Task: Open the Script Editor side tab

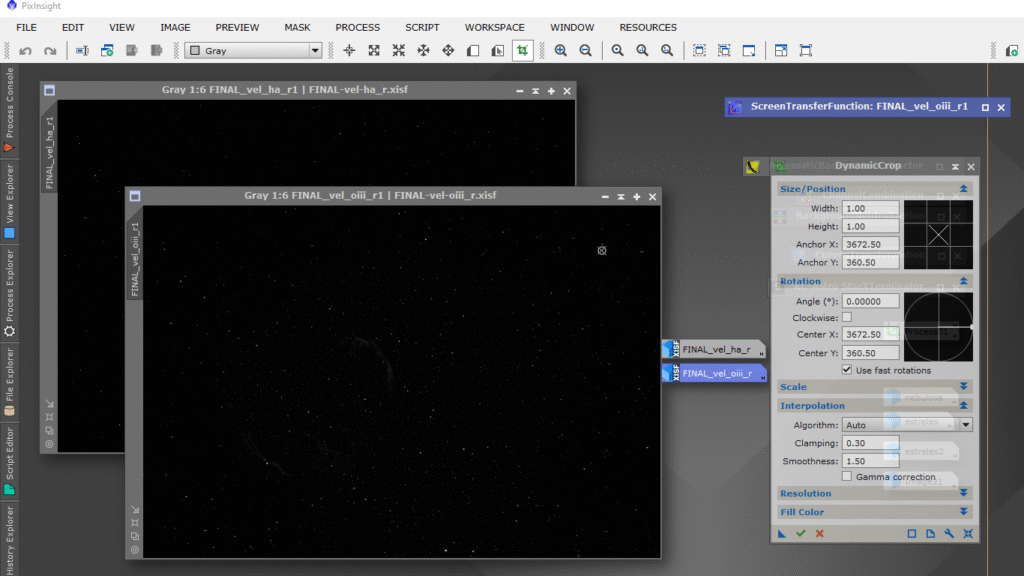Action: [x=9, y=460]
